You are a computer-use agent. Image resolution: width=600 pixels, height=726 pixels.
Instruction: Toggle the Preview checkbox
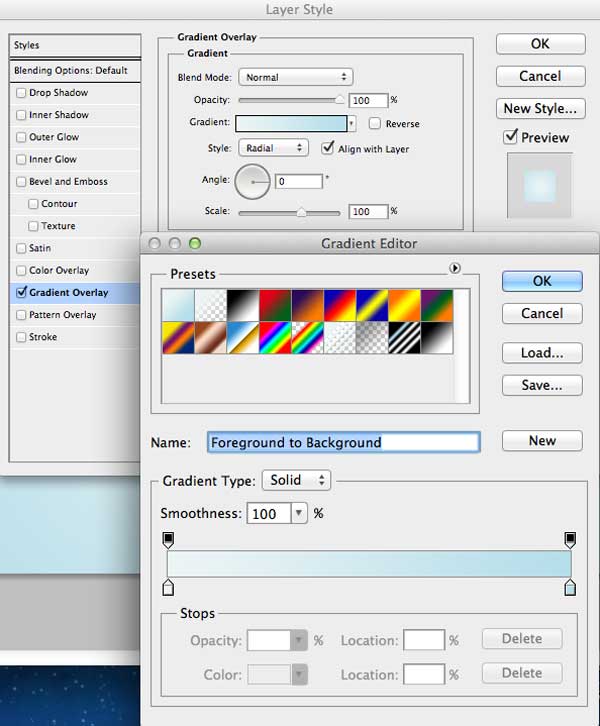point(510,137)
